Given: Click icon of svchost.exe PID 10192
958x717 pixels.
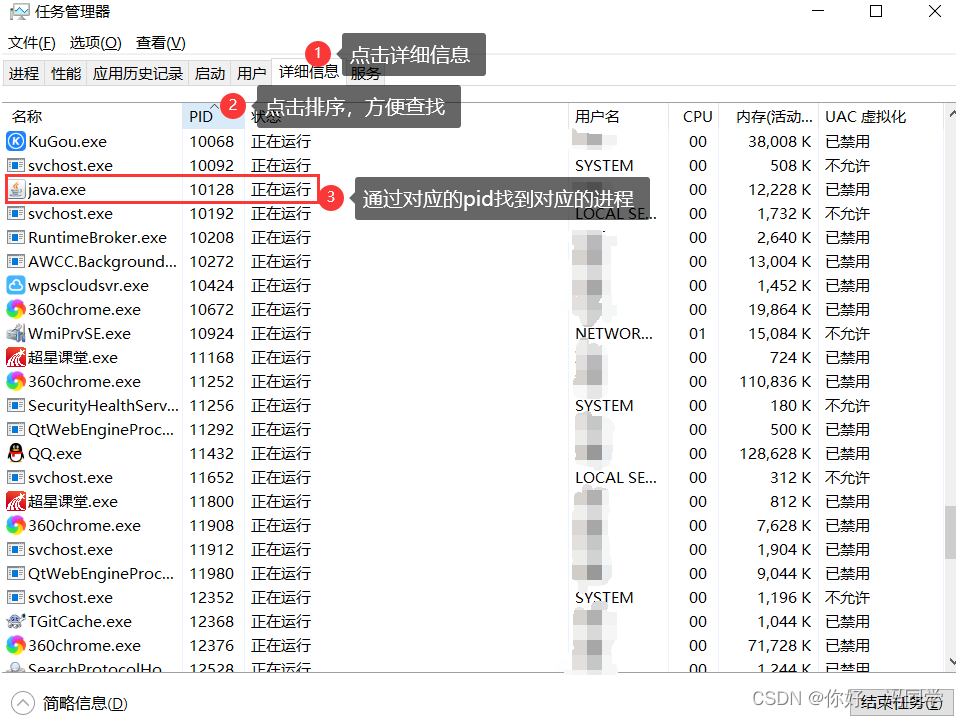Looking at the screenshot, I should click(x=15, y=214).
